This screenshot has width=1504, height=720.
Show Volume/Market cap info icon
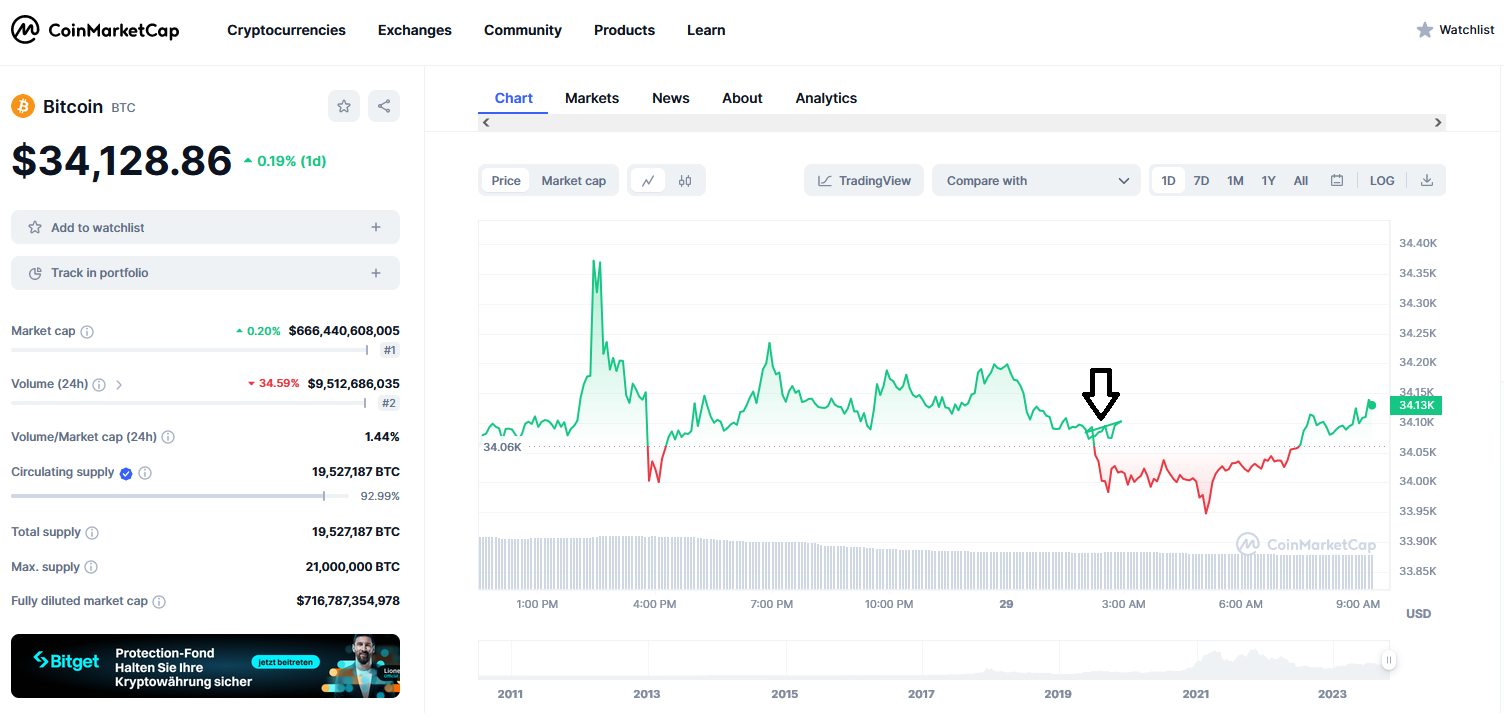pos(168,437)
